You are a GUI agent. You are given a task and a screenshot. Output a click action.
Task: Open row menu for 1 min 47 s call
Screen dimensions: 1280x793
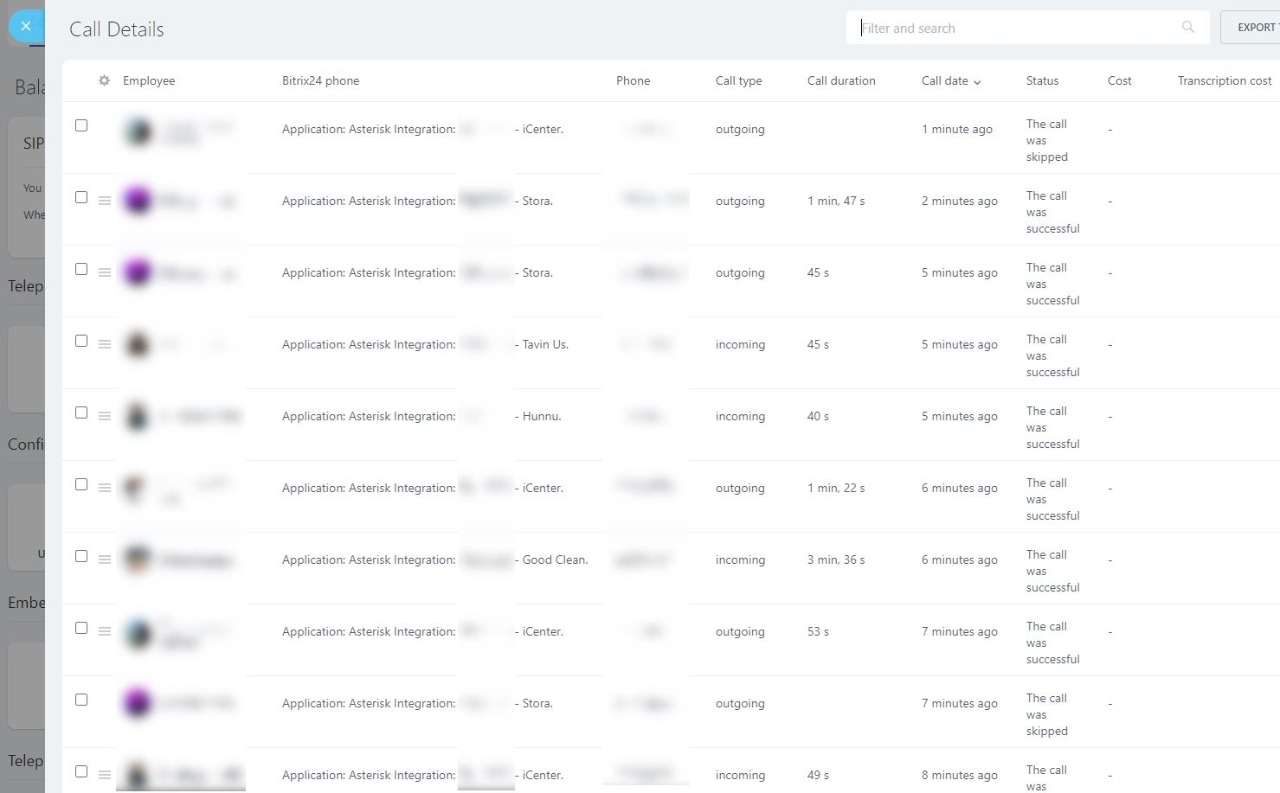(105, 201)
